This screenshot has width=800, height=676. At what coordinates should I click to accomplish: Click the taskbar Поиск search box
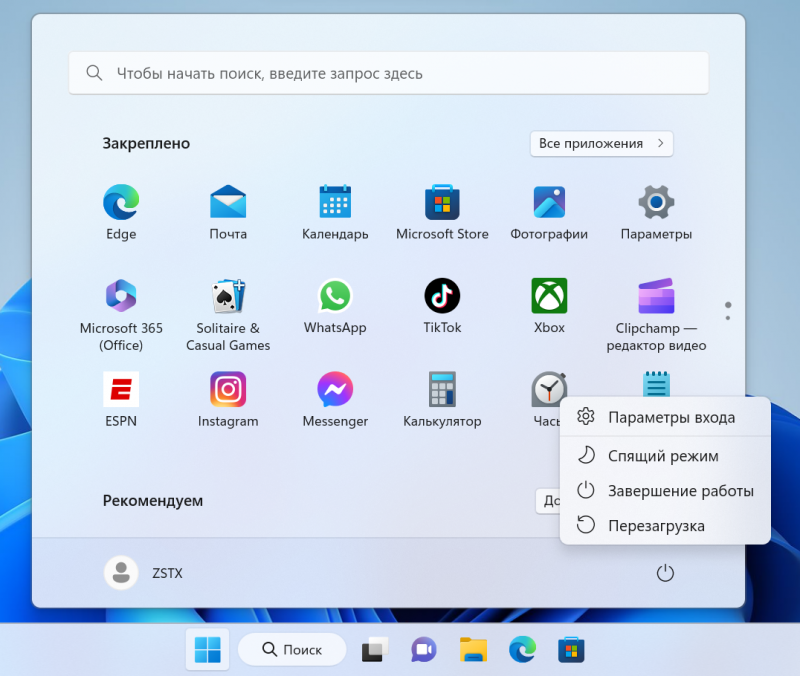click(292, 649)
